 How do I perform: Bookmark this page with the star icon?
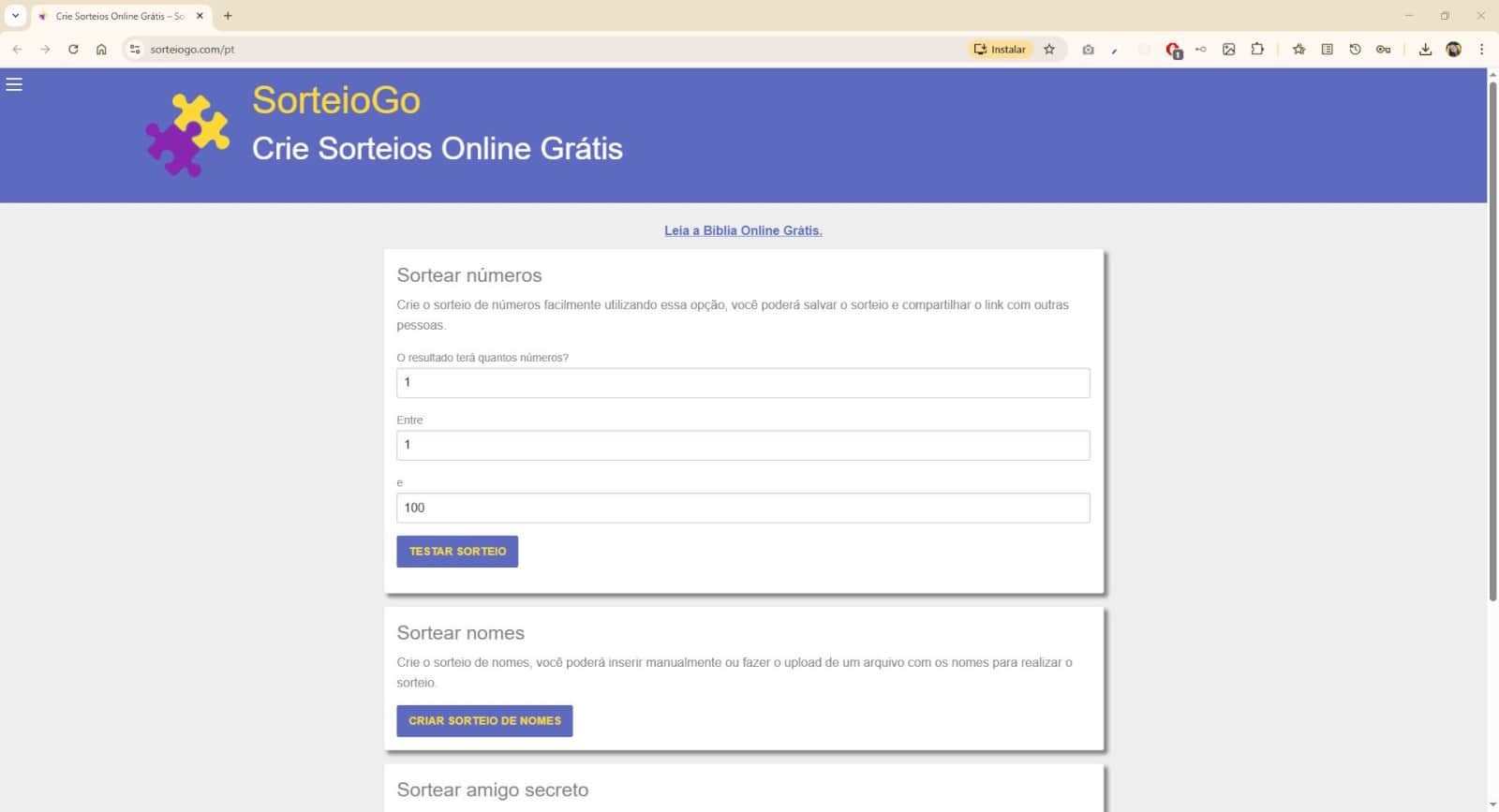[1049, 50]
